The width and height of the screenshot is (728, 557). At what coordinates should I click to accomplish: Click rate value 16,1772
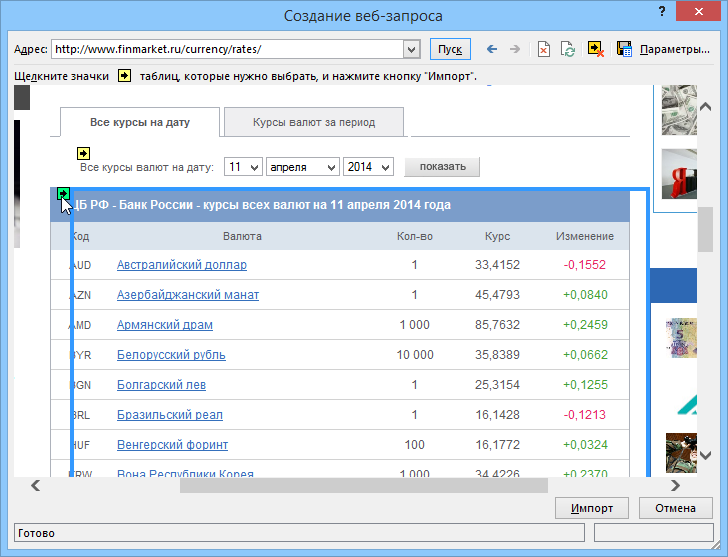[x=497, y=445]
